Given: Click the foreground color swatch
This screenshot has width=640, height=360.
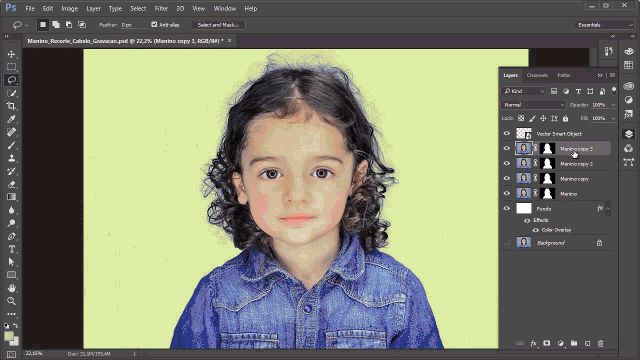Looking at the screenshot, I should click(9, 336).
